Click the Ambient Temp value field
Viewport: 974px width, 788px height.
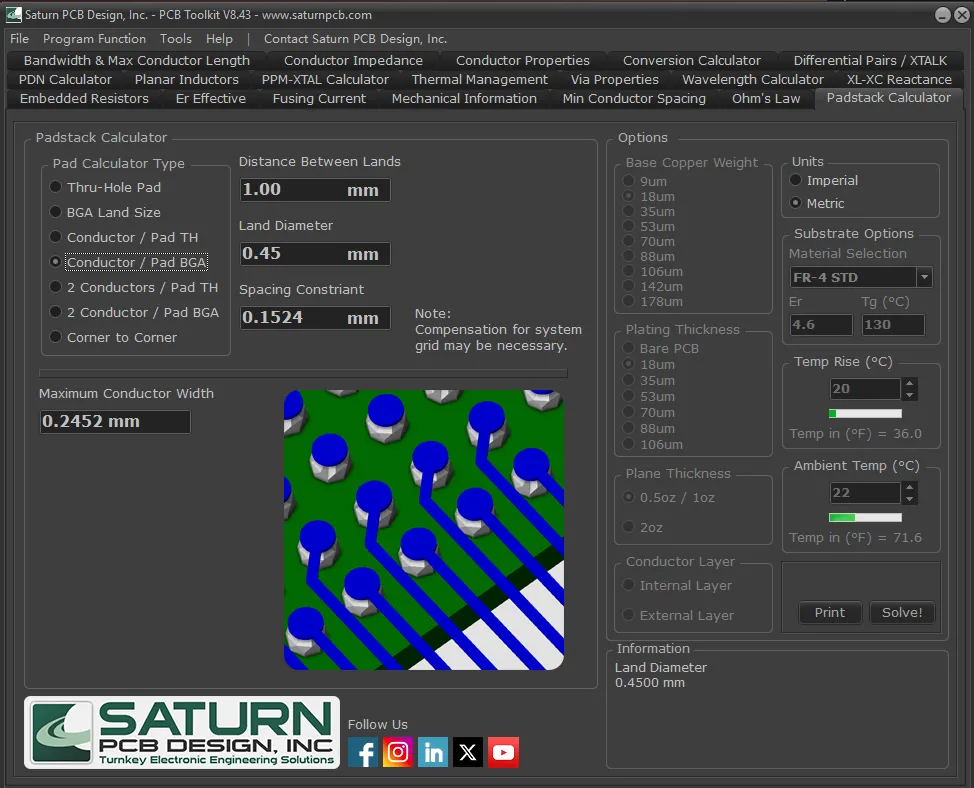[865, 493]
